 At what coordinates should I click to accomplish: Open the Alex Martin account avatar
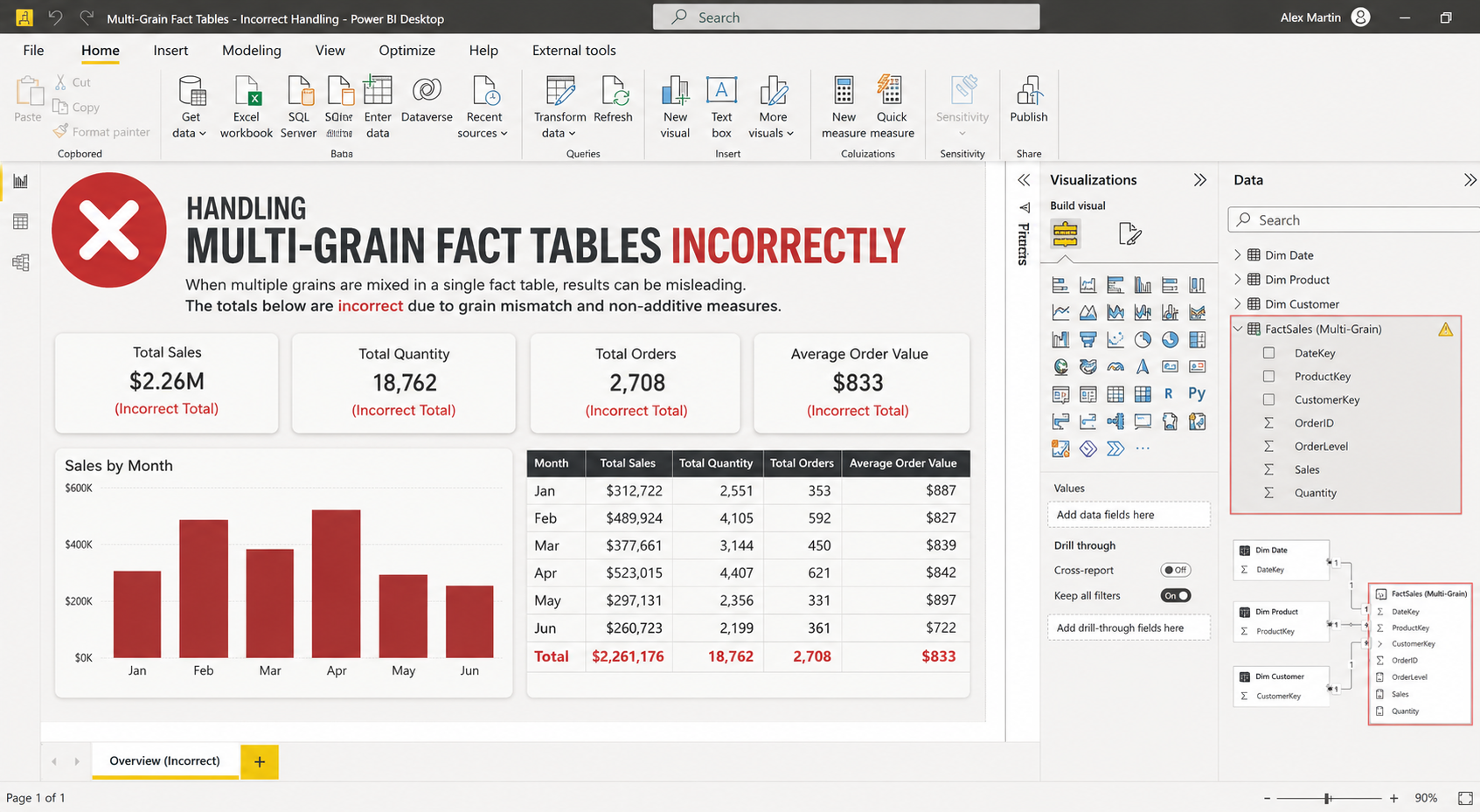tap(1360, 17)
